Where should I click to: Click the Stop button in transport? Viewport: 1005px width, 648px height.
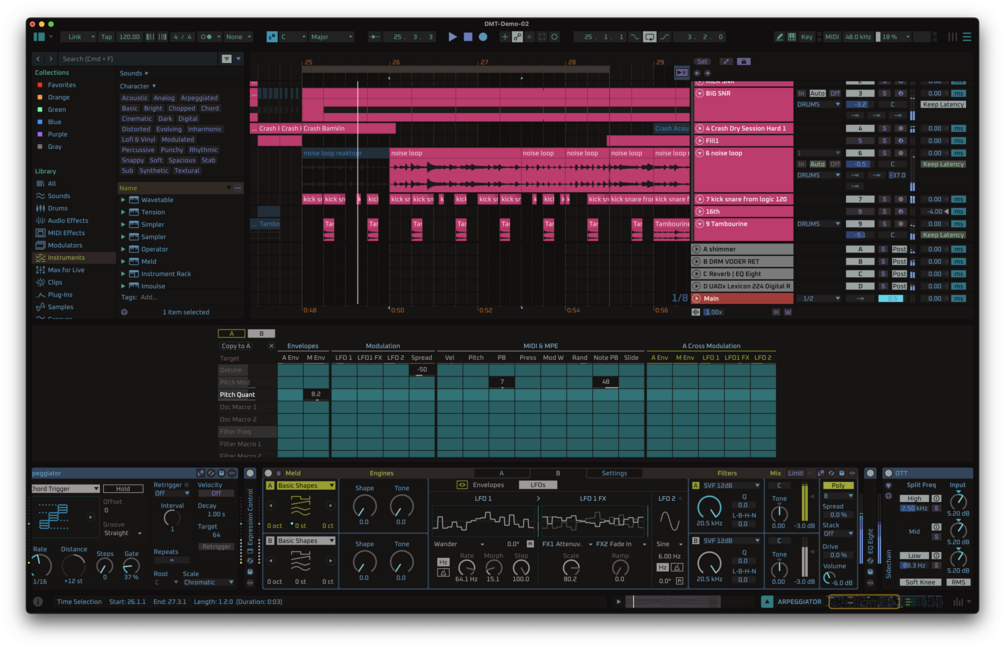click(468, 37)
